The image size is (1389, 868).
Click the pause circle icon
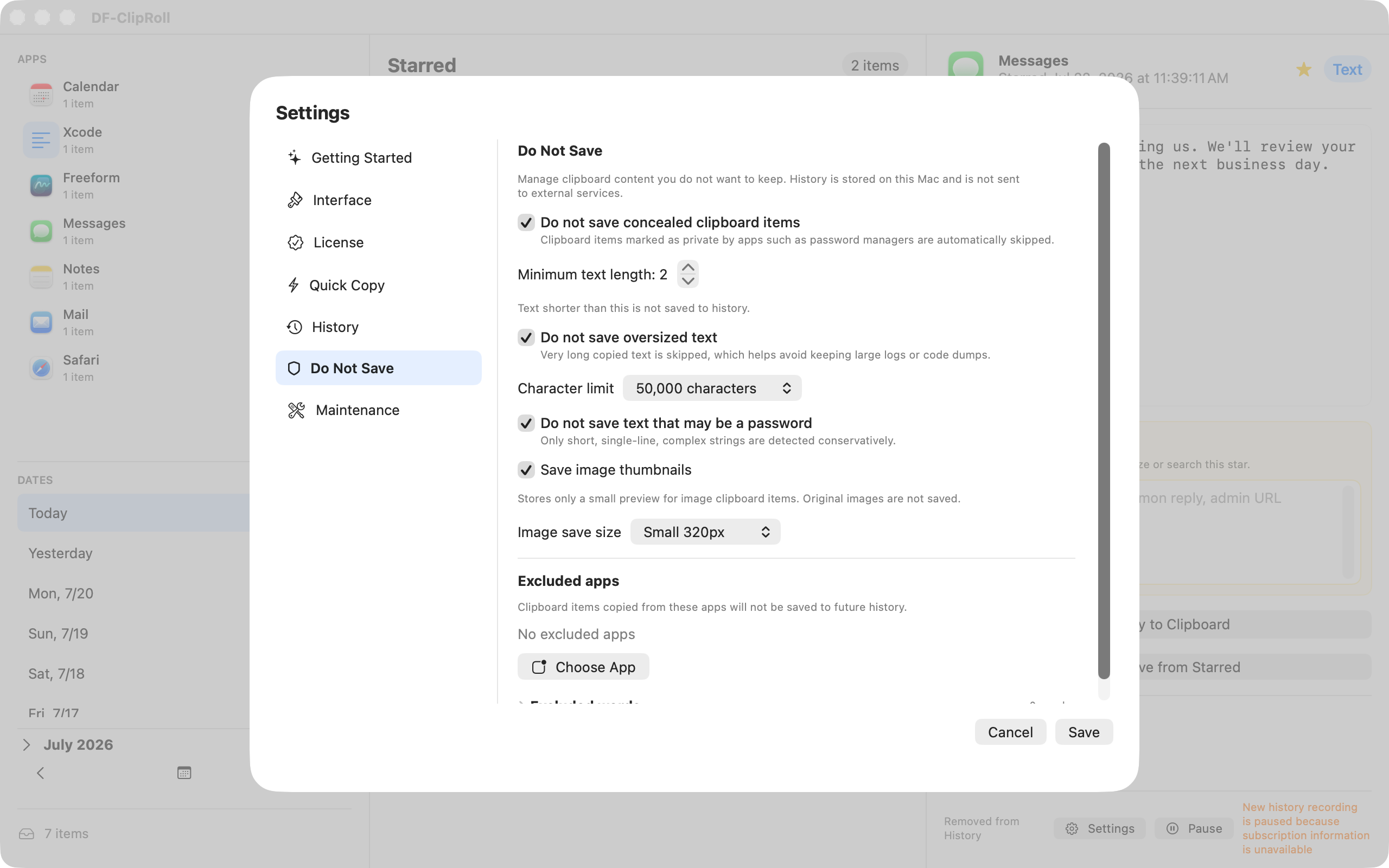coord(1173,828)
